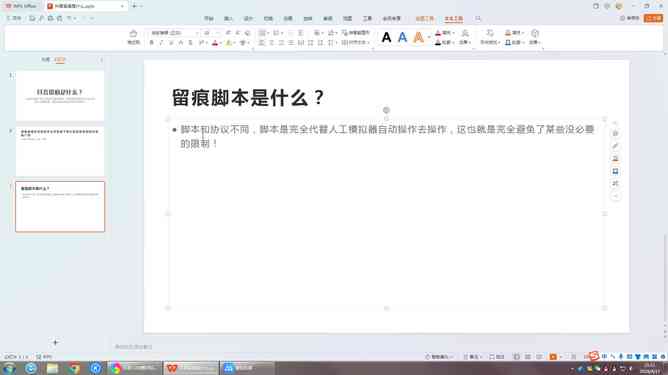Image resolution: width=668 pixels, height=375 pixels.
Task: Select slide 2 thumbnail
Action: [x=60, y=152]
